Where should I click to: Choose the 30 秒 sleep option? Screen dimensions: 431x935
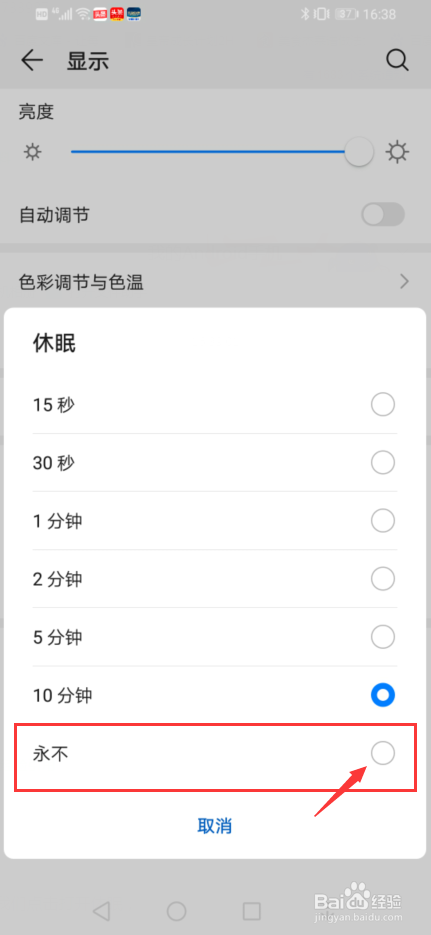tap(214, 463)
